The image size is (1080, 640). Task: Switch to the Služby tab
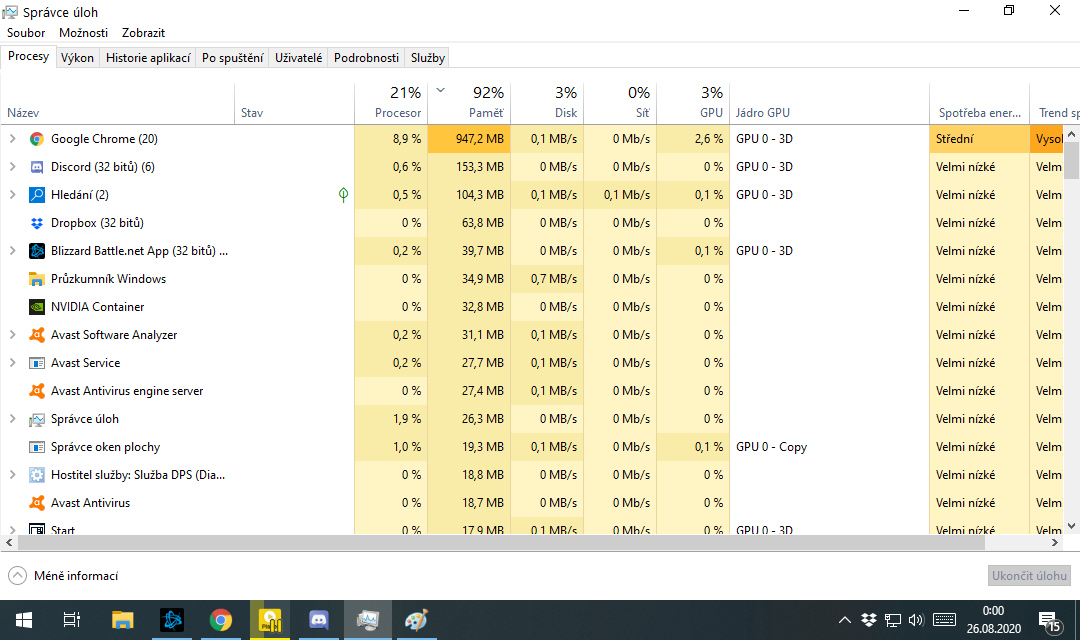pyautogui.click(x=428, y=58)
